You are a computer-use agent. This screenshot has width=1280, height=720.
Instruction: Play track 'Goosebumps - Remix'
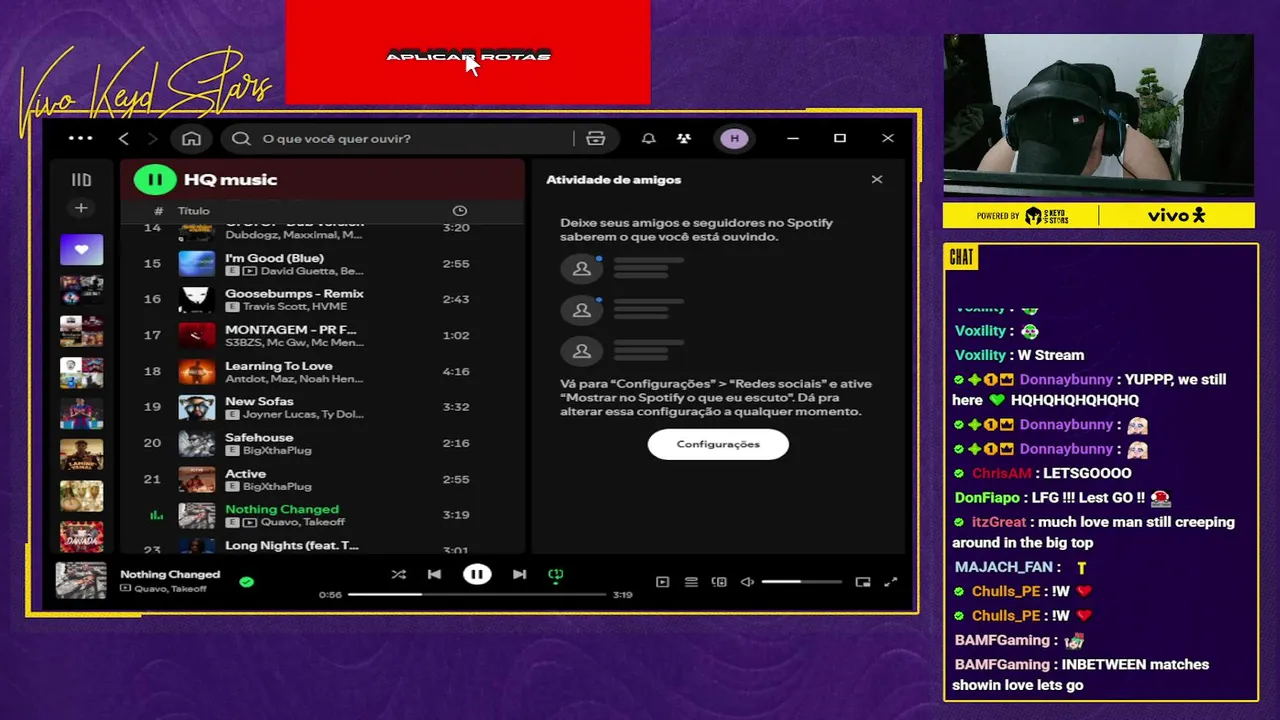tap(294, 294)
